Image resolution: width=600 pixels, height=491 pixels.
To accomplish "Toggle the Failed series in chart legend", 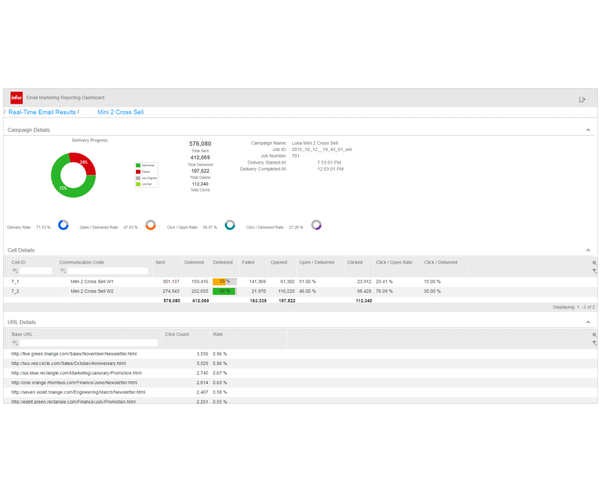I will pos(143,172).
